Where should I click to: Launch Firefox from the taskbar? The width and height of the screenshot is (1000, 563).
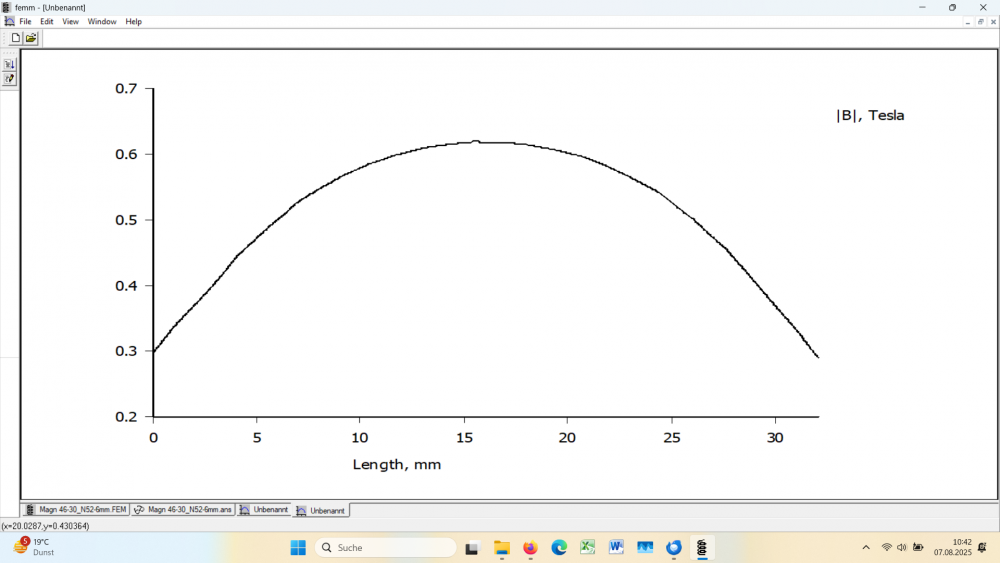click(x=530, y=547)
